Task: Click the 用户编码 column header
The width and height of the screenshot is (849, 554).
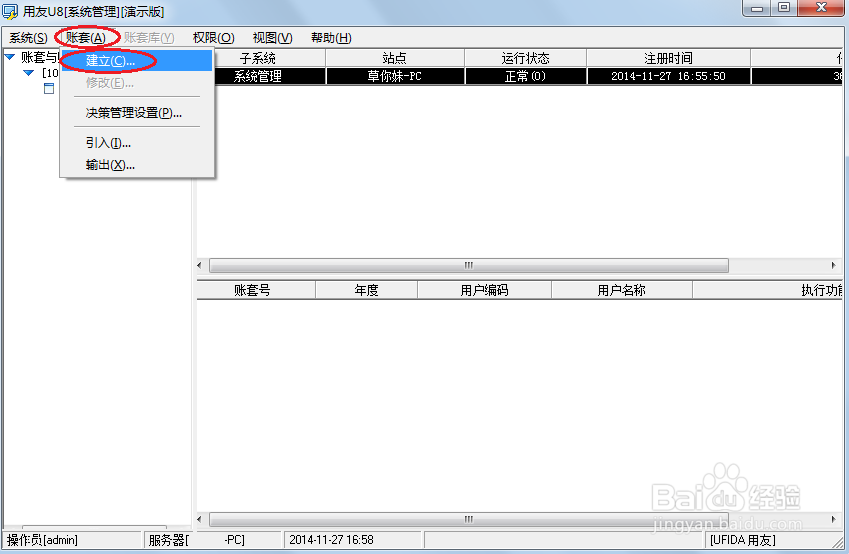Action: 484,290
